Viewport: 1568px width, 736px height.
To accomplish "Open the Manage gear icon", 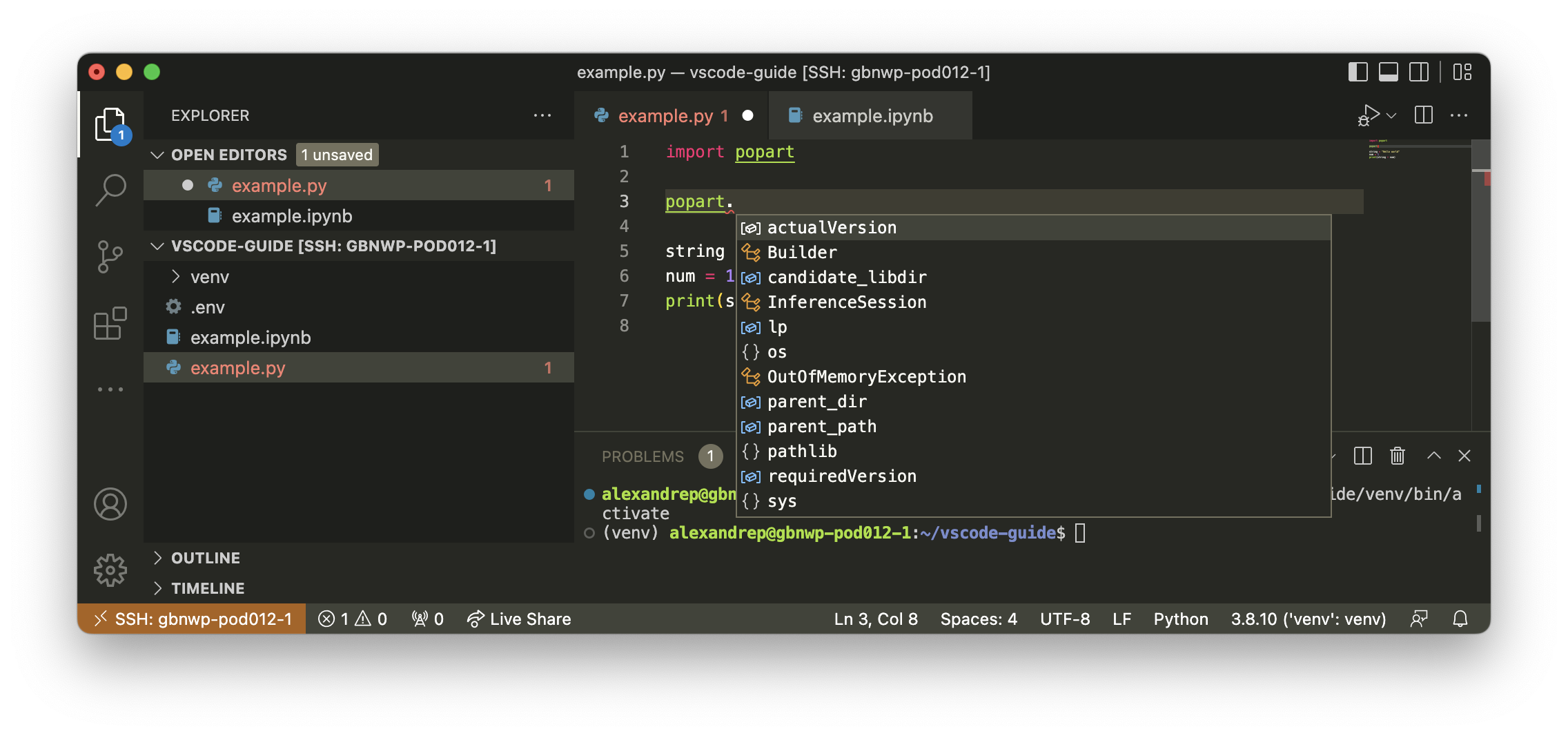I will tap(110, 570).
